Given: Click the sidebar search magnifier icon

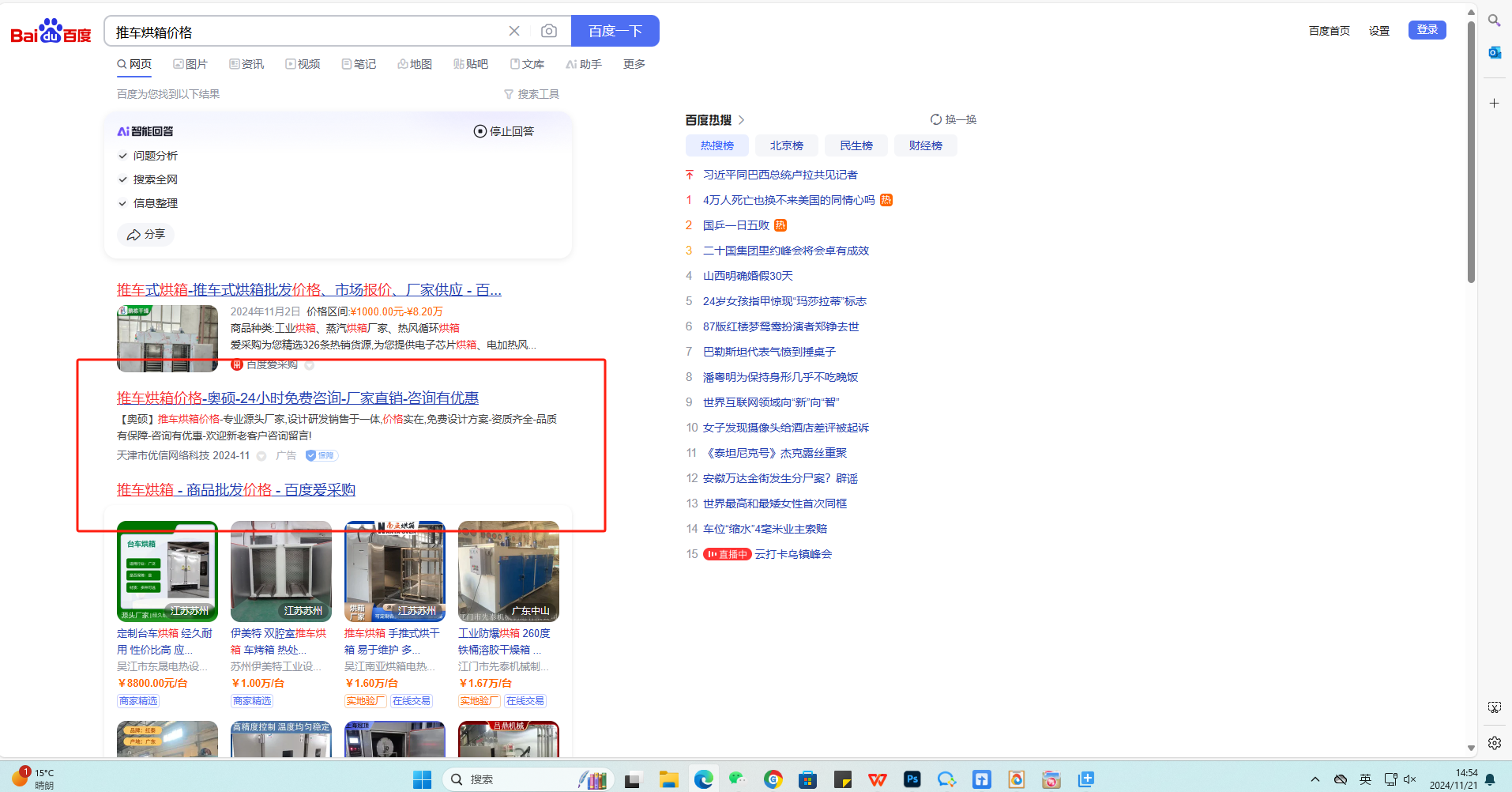Looking at the screenshot, I should 1494,21.
